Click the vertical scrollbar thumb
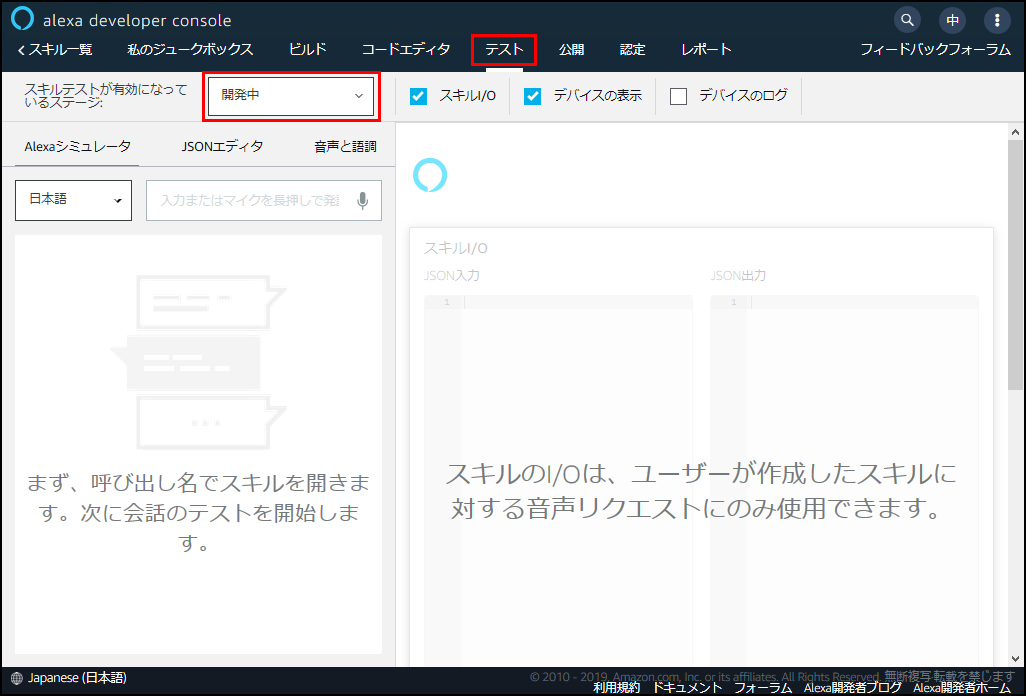 (1015, 265)
